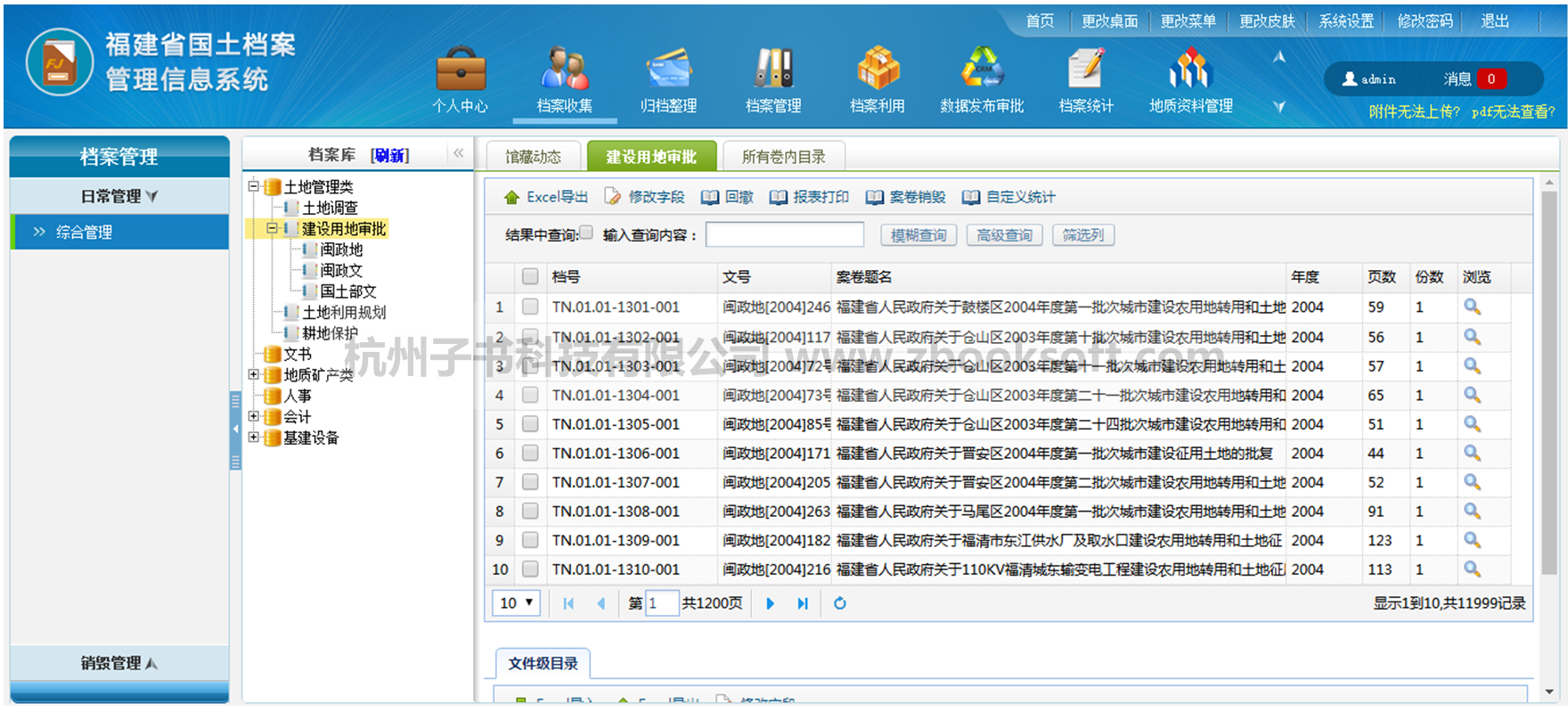Screen dimensions: 1568x712
Task: Open 系统设置 in top menu
Action: [1346, 20]
